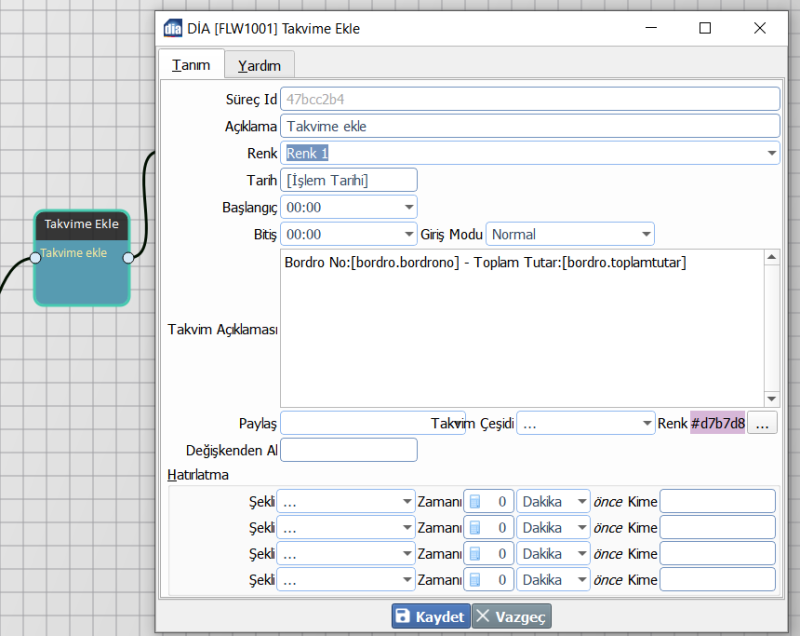
Task: Open the Takvim Çeşidi dropdown
Action: click(646, 424)
